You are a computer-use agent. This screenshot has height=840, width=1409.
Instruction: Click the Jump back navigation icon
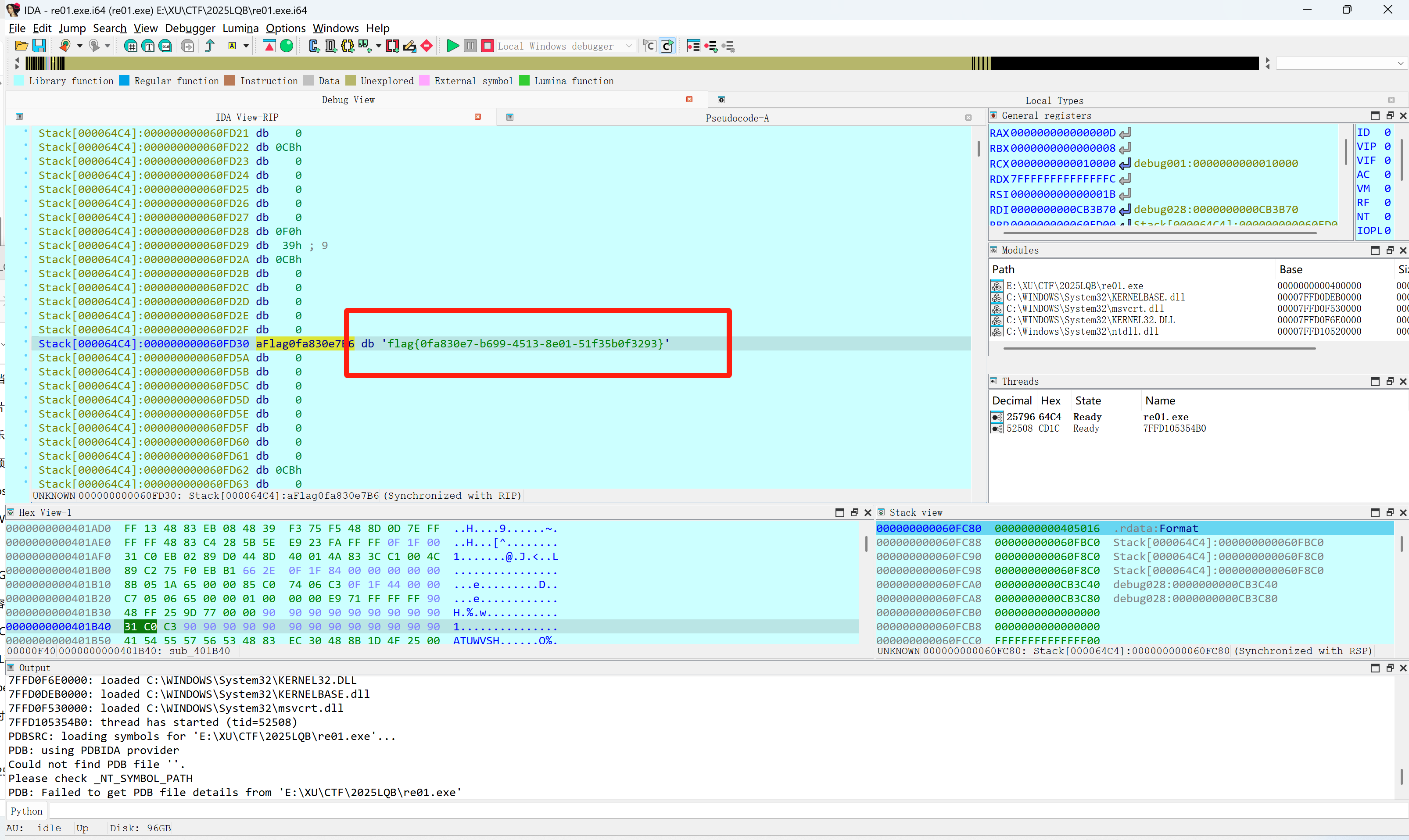pos(65,46)
